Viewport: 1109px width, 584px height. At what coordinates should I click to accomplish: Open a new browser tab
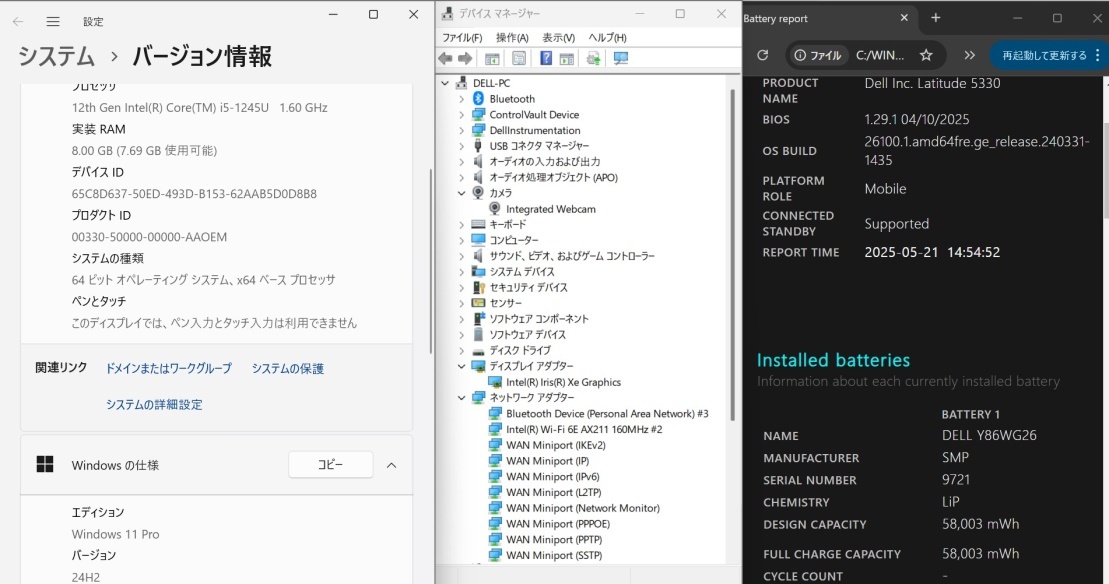pyautogui.click(x=936, y=18)
